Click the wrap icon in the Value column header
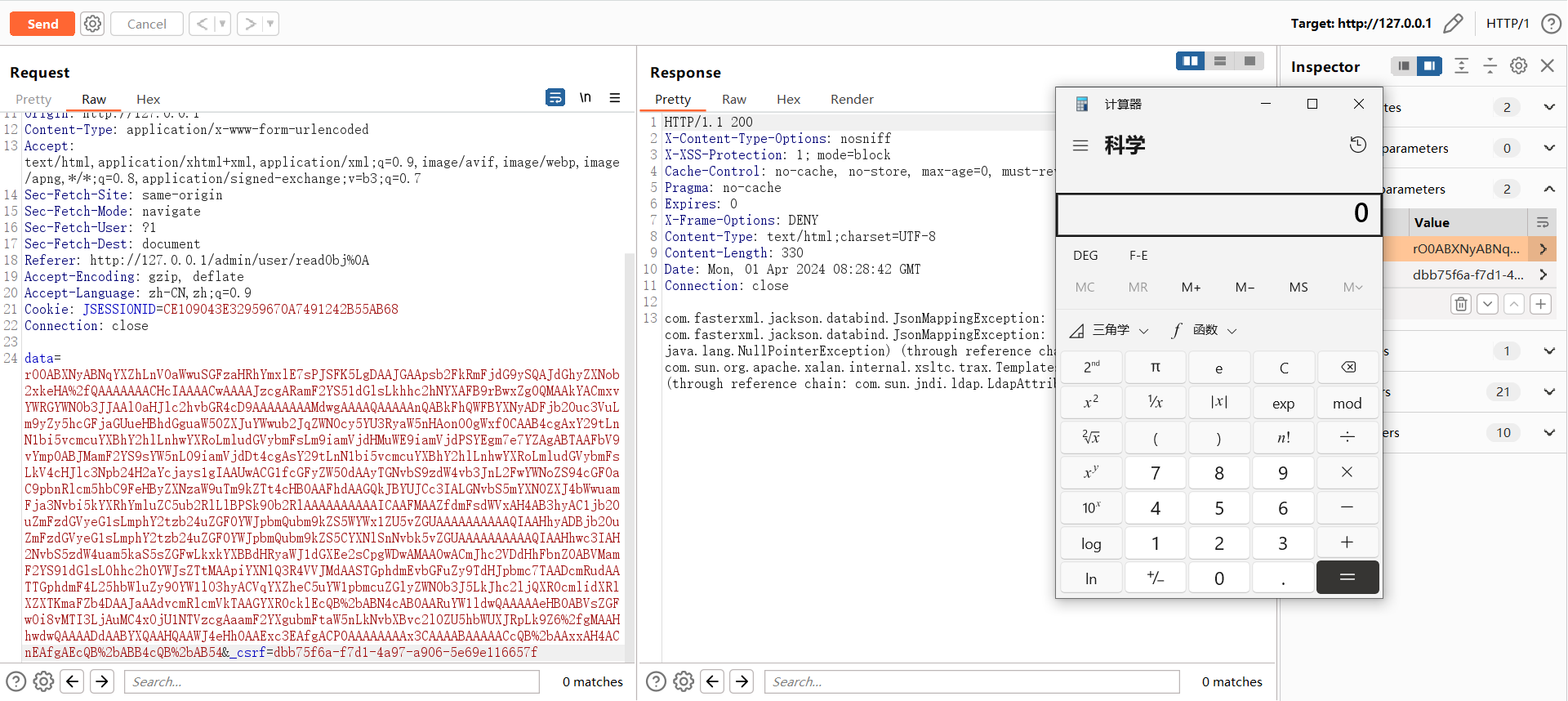This screenshot has width=1568, height=701. [1543, 222]
